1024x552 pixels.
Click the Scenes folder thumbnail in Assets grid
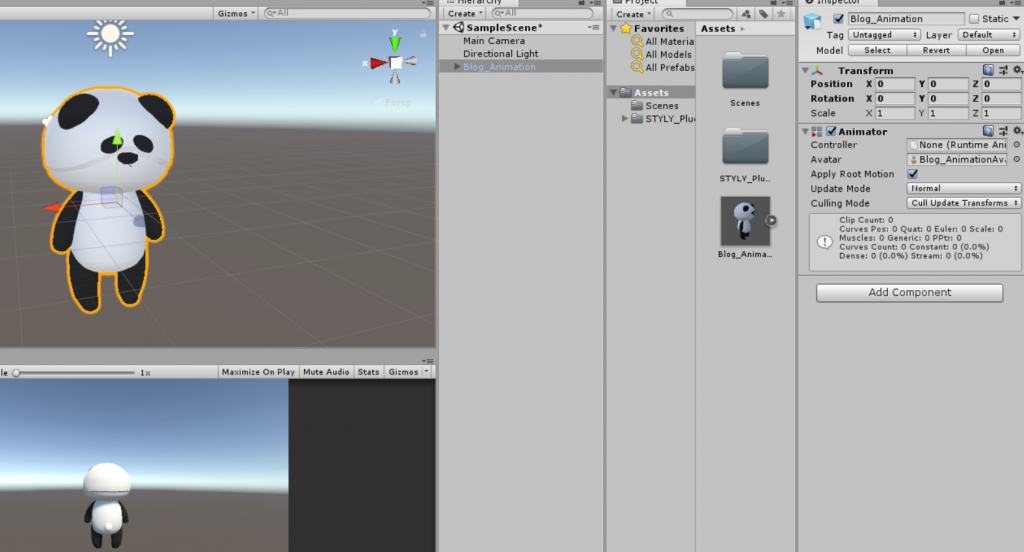tap(745, 72)
